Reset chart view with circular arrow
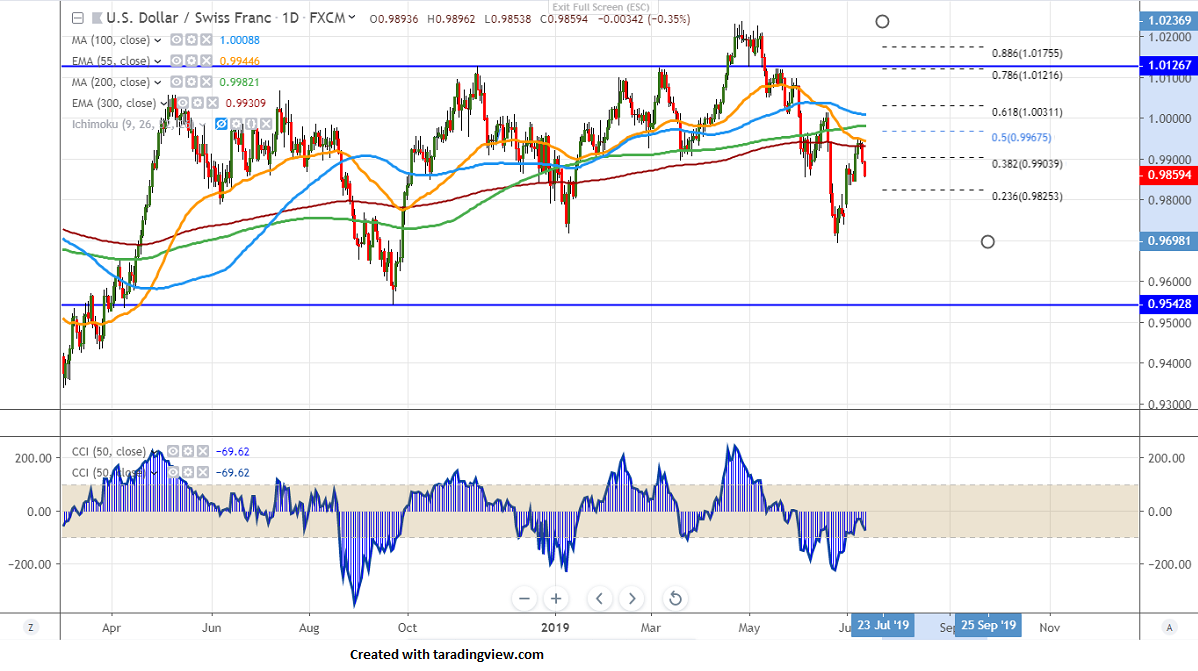Screen dimensions: 1198x671 pyautogui.click(x=675, y=599)
